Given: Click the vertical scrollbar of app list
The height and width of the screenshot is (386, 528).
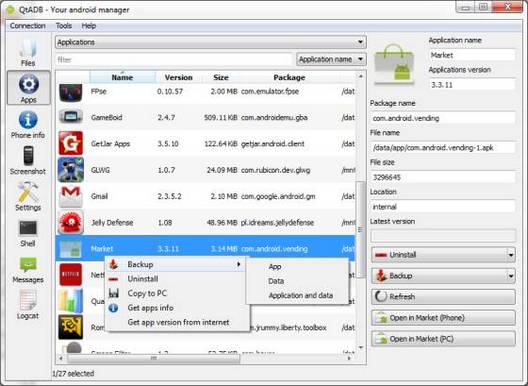Looking at the screenshot, I should pyautogui.click(x=361, y=229).
